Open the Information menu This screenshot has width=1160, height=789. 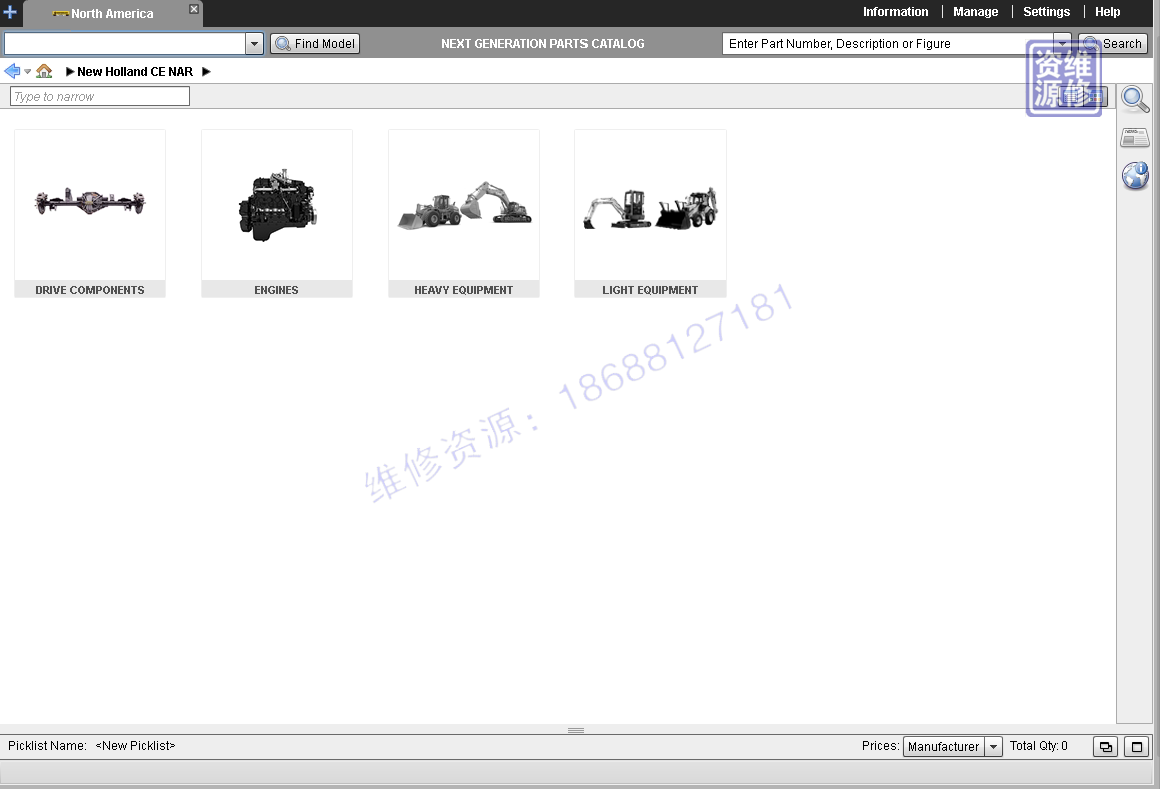coord(895,12)
